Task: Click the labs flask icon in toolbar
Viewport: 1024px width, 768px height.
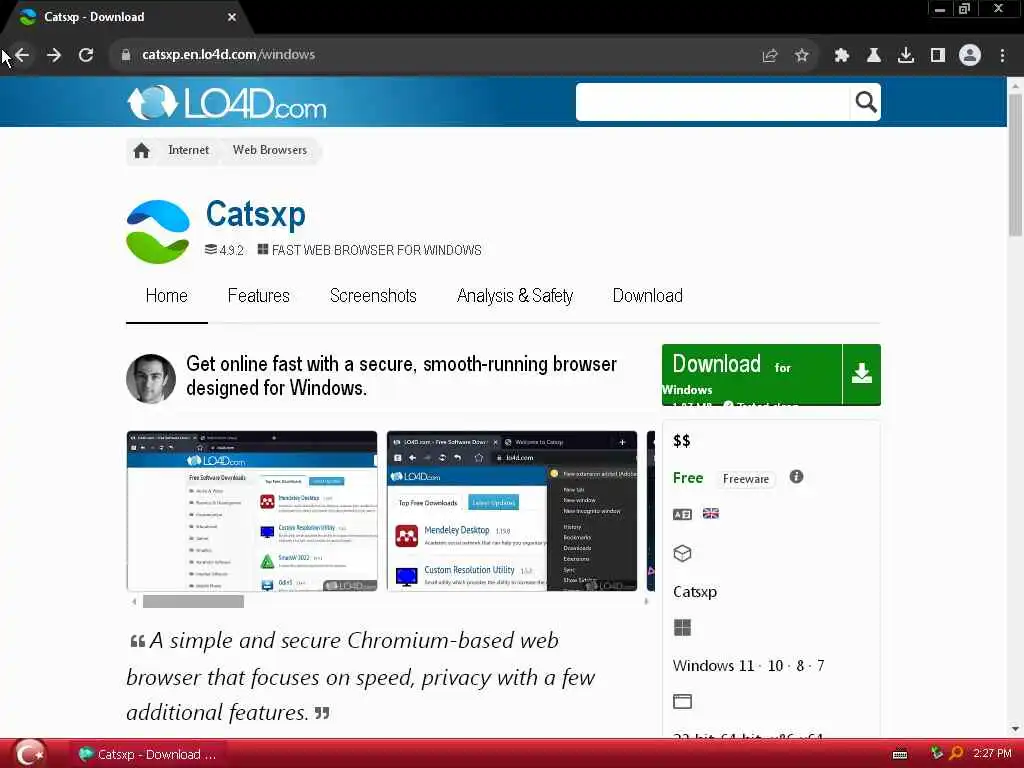Action: point(874,56)
